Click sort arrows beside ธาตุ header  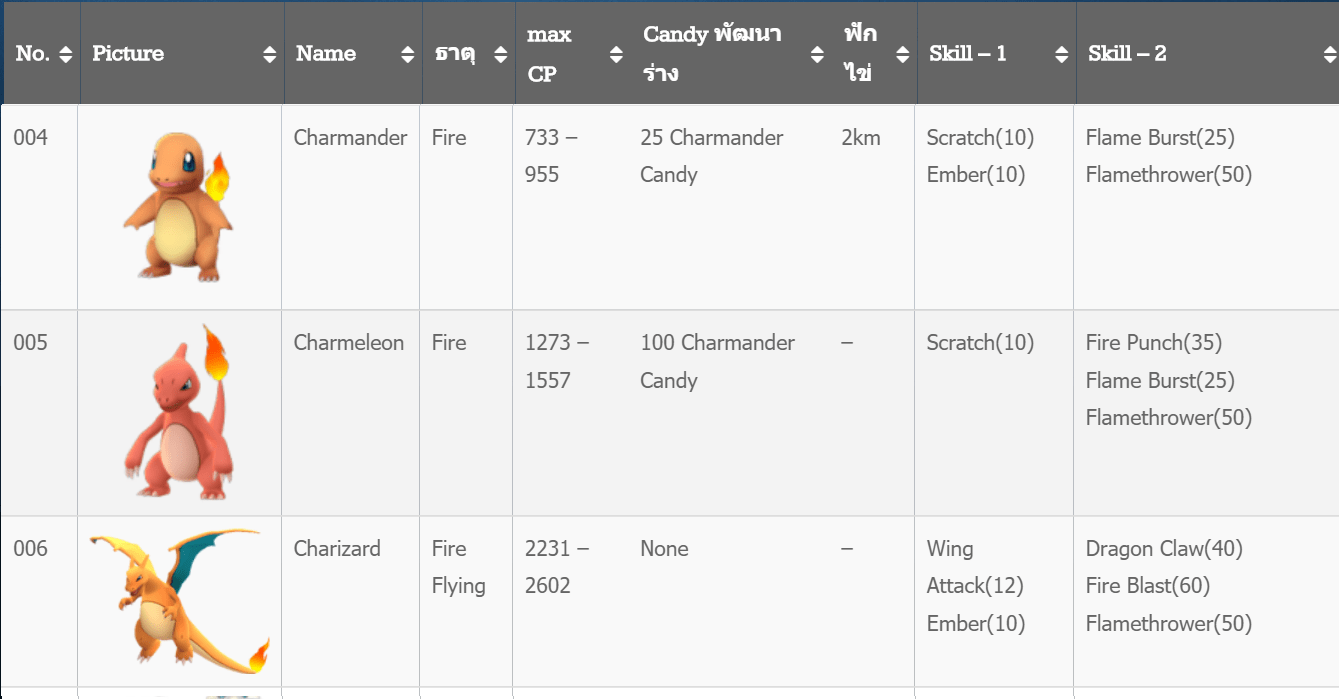click(x=501, y=54)
